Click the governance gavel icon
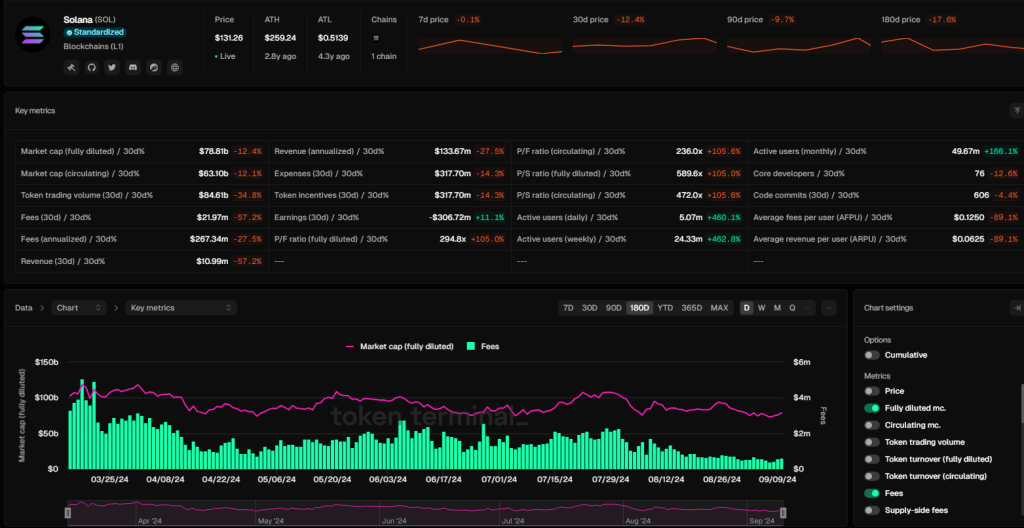 click(71, 67)
